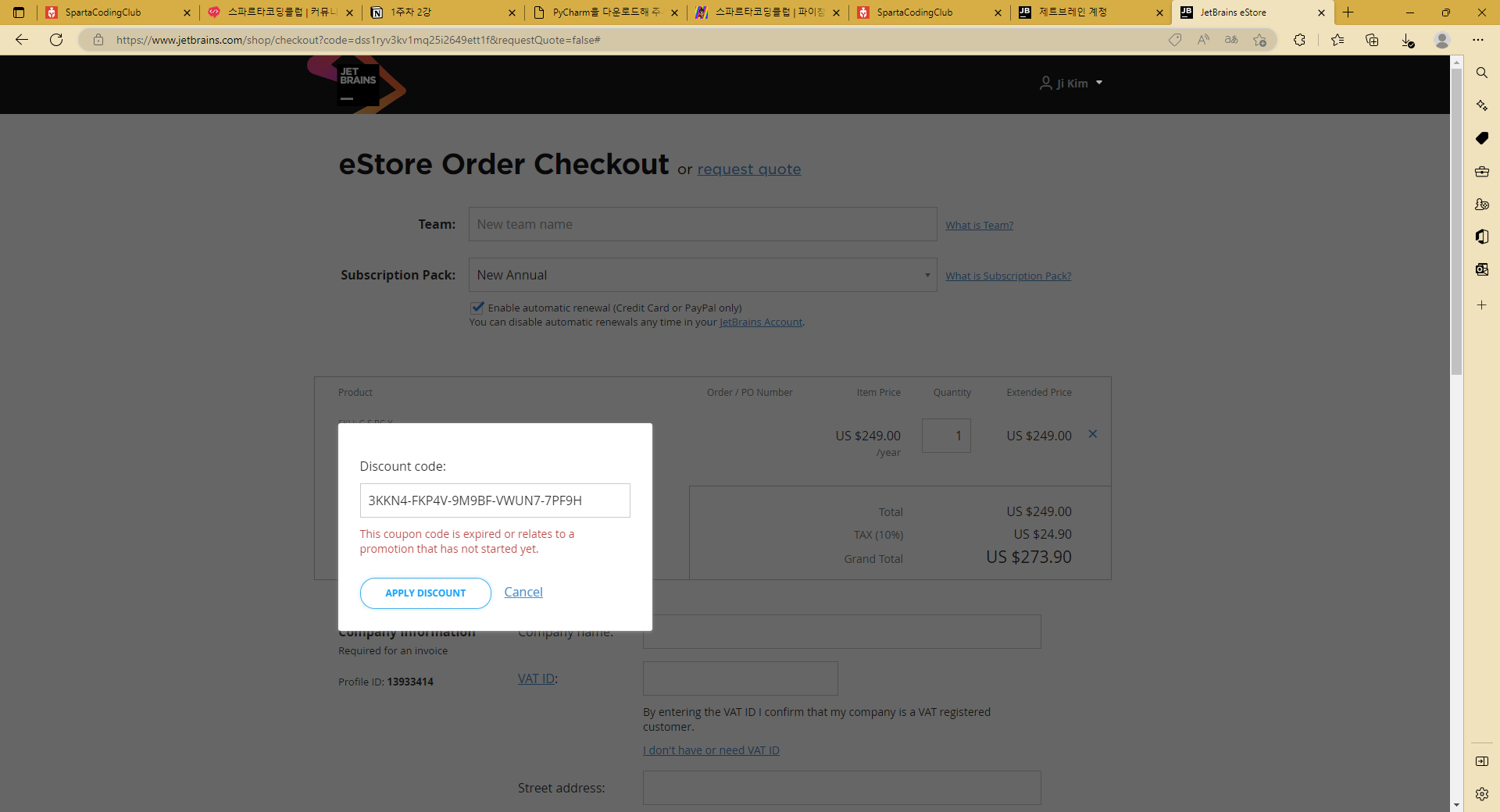Open the VAT ID help link

[x=536, y=679]
